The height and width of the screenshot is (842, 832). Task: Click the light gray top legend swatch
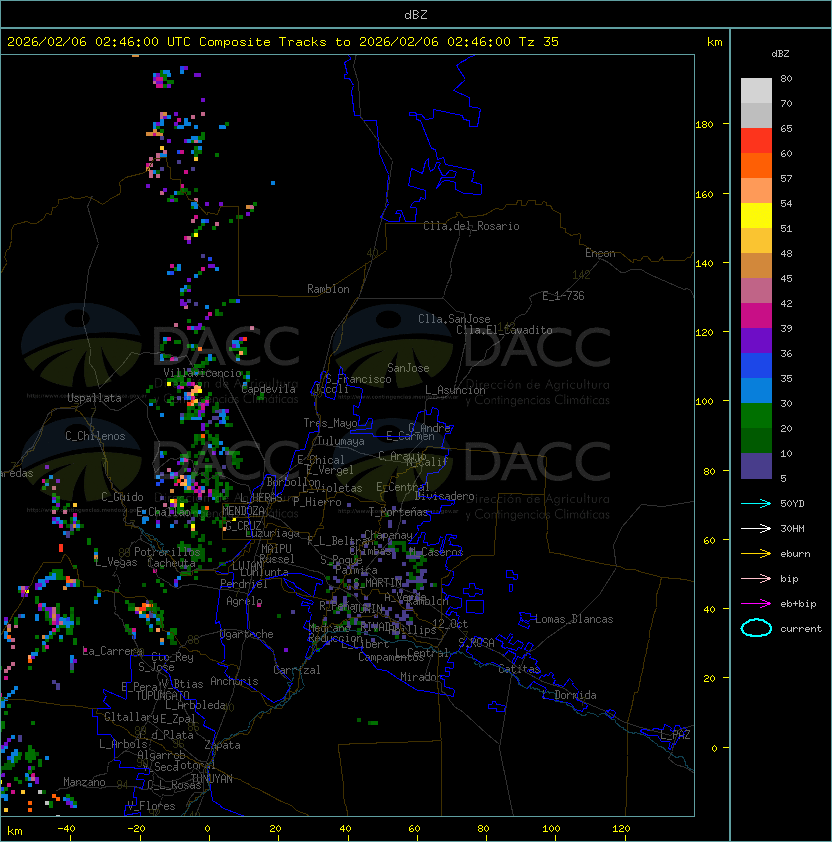pos(756,90)
